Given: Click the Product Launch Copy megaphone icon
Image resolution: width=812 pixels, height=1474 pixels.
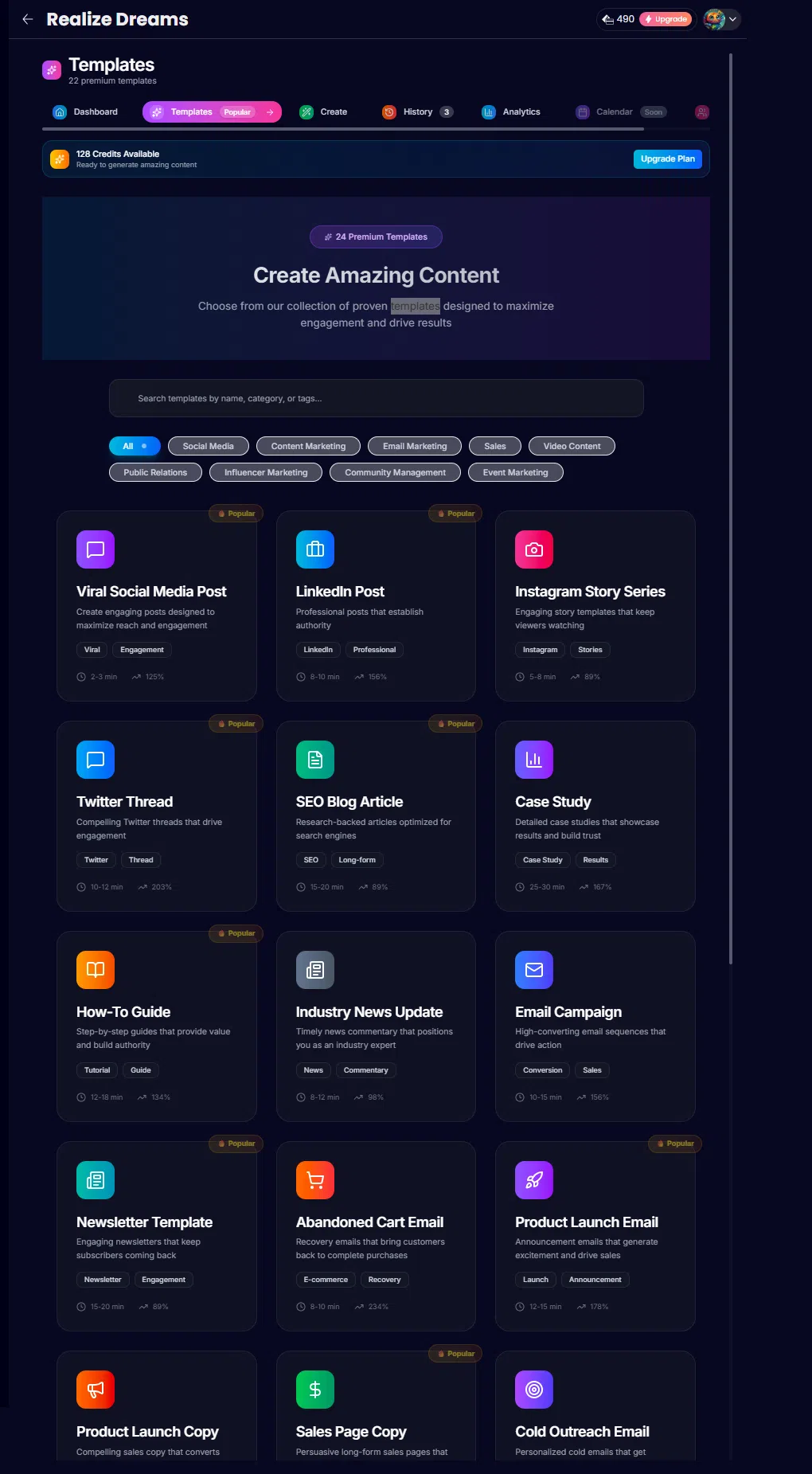Looking at the screenshot, I should [96, 1390].
